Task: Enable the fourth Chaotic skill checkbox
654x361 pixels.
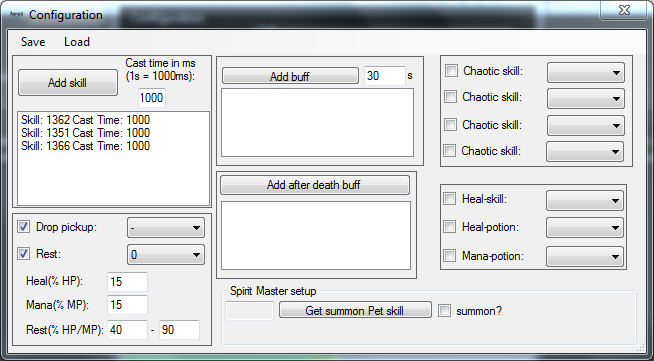Action: pyautogui.click(x=450, y=150)
